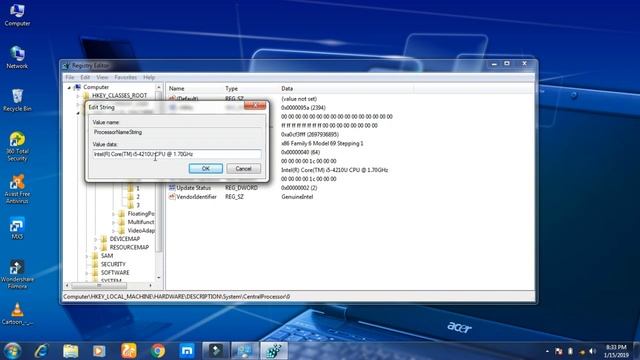Collapse the Computer root tree node
Viewport: 640px width, 360px height.
(69, 87)
